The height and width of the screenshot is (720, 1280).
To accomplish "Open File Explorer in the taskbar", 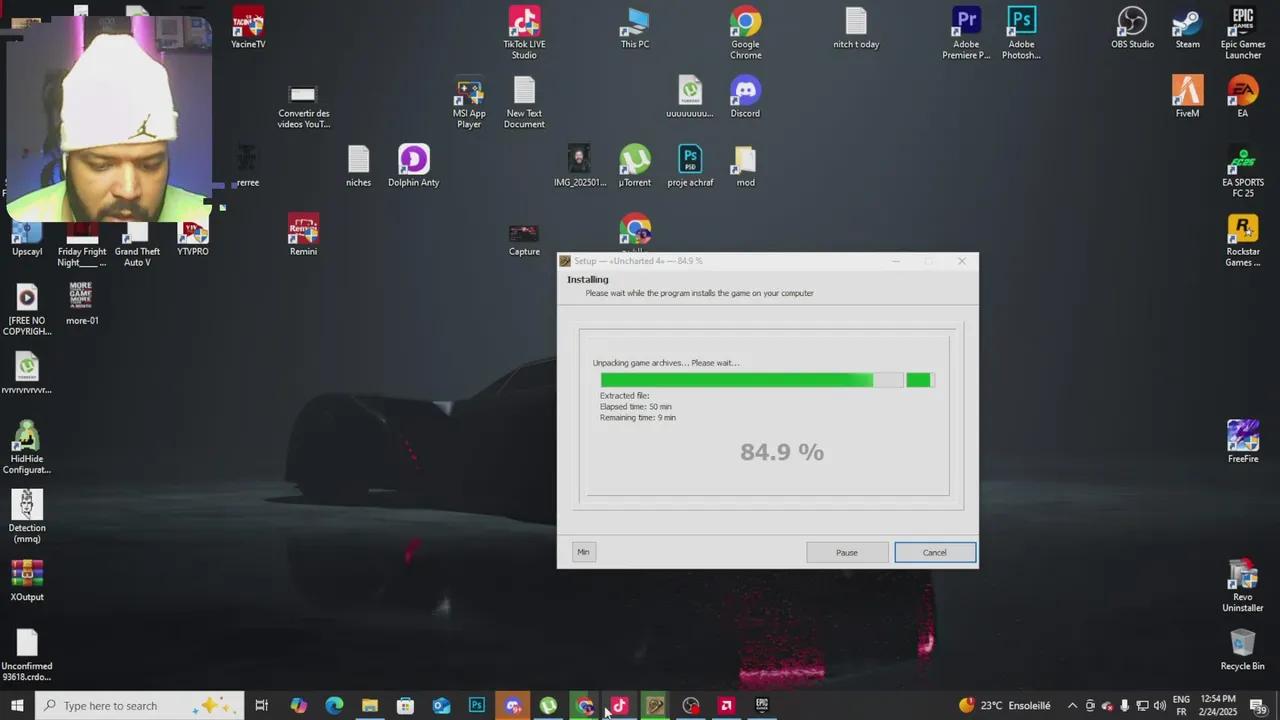I will (x=370, y=706).
